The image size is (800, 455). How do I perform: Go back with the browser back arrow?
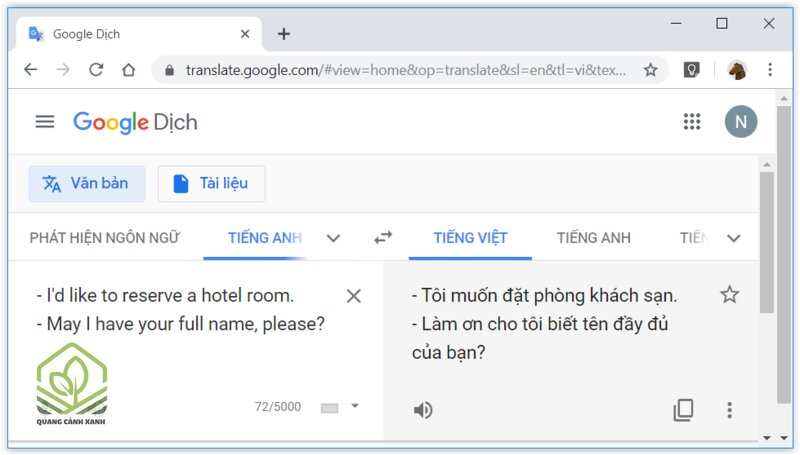pyautogui.click(x=31, y=69)
